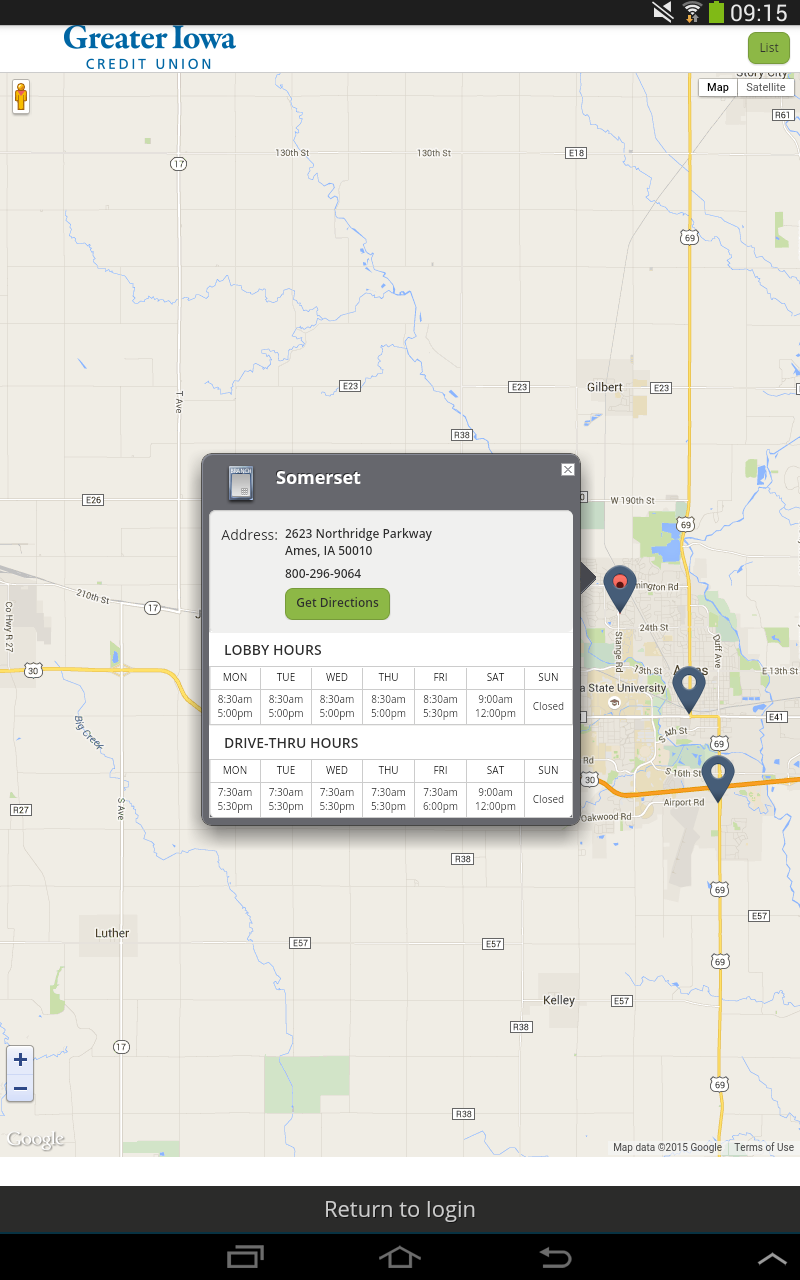
Task: Open the Android recent apps button
Action: coord(245,1257)
